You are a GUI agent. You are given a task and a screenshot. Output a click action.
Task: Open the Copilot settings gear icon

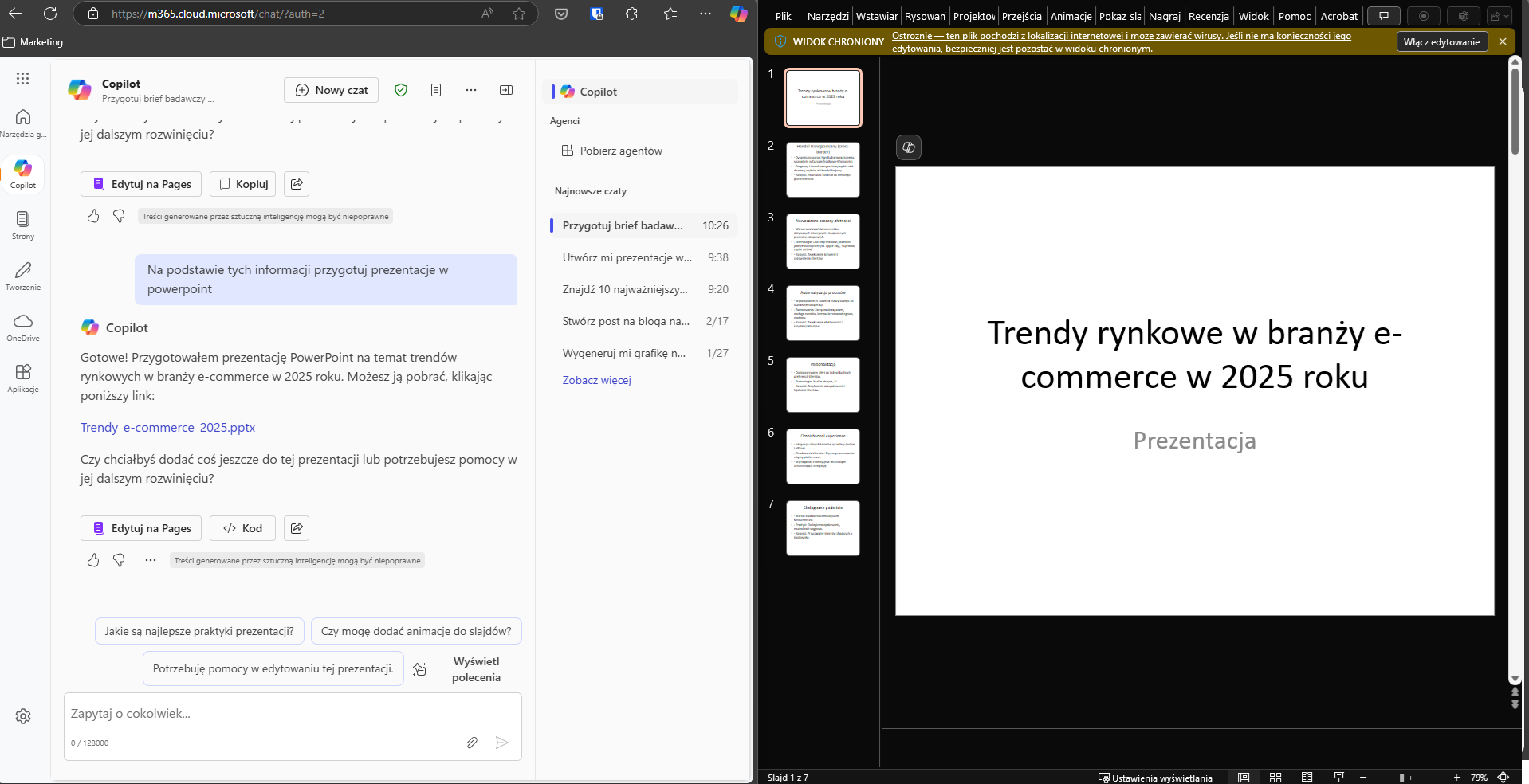(x=23, y=716)
